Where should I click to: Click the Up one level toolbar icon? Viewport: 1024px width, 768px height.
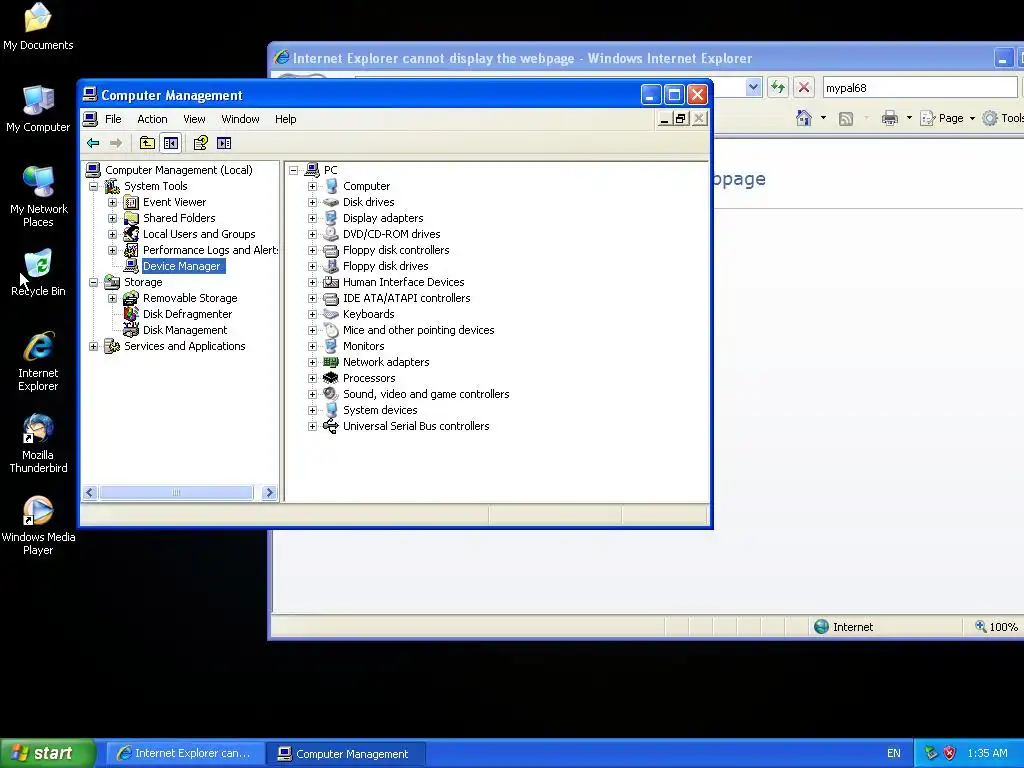(x=148, y=143)
